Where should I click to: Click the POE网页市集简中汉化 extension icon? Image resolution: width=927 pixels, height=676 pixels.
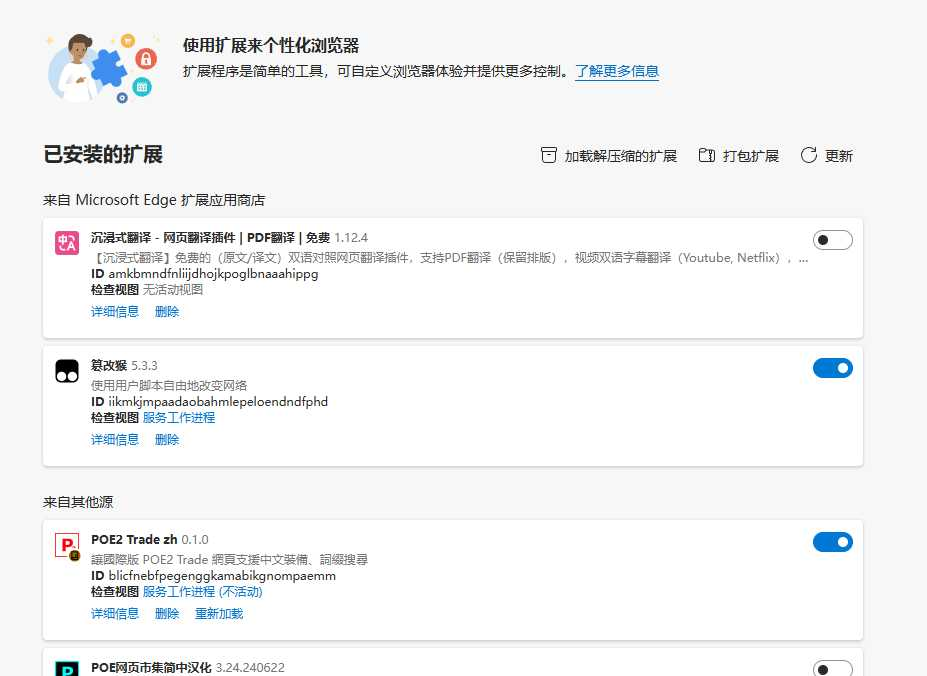[67, 669]
